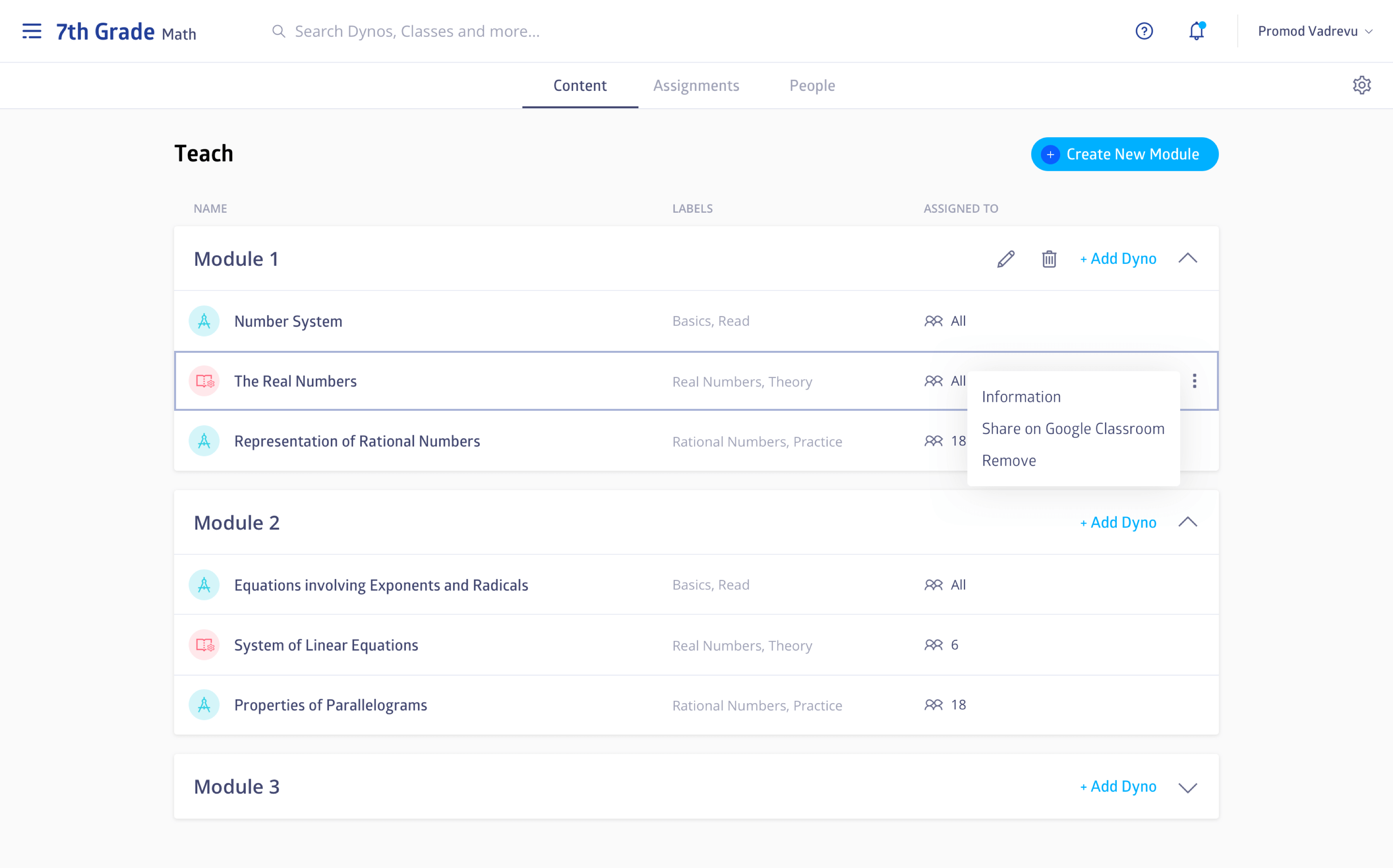Open settings with the gear icon
Viewport: 1393px width, 868px height.
[x=1362, y=85]
